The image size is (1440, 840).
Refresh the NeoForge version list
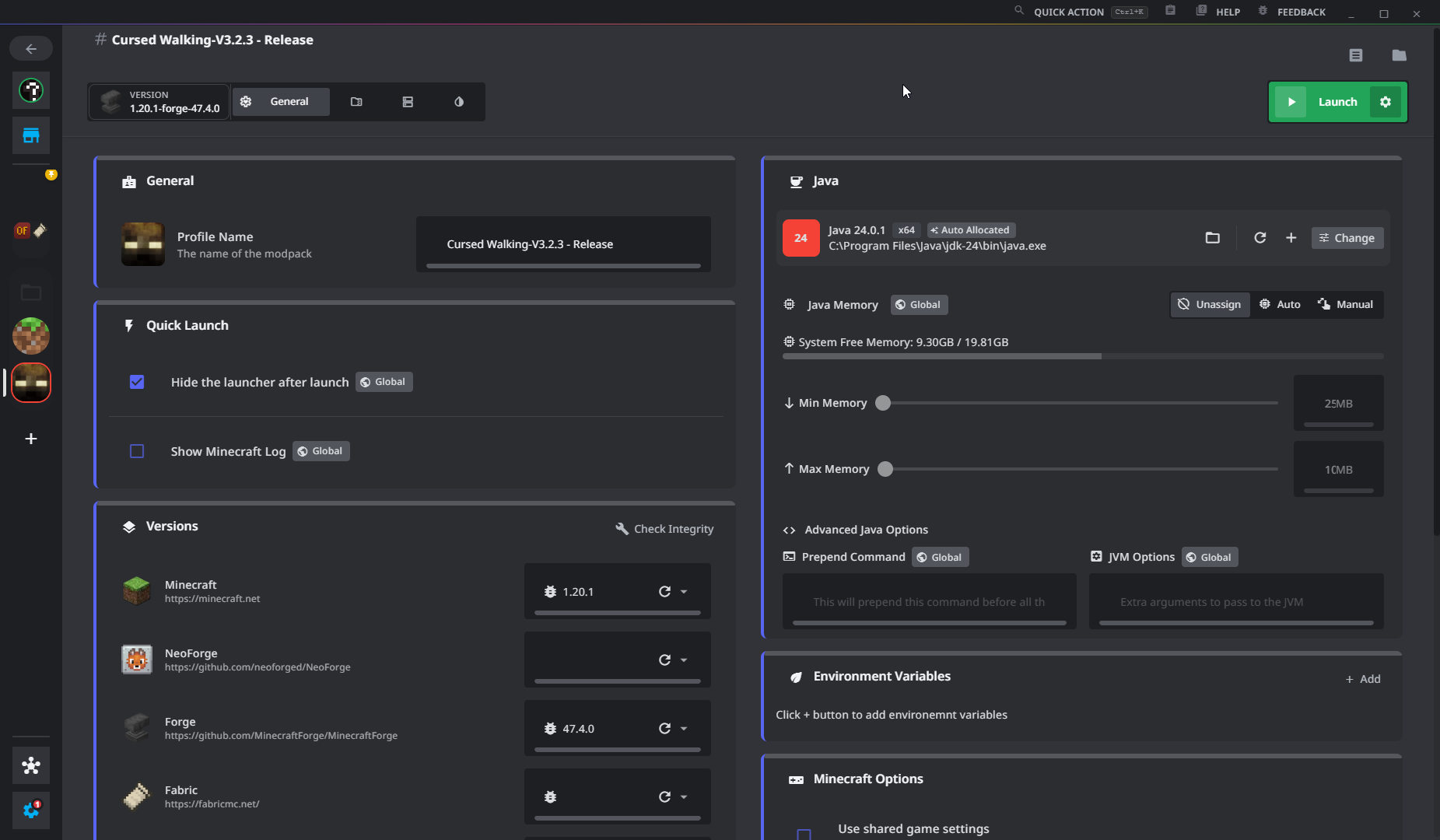click(664, 660)
